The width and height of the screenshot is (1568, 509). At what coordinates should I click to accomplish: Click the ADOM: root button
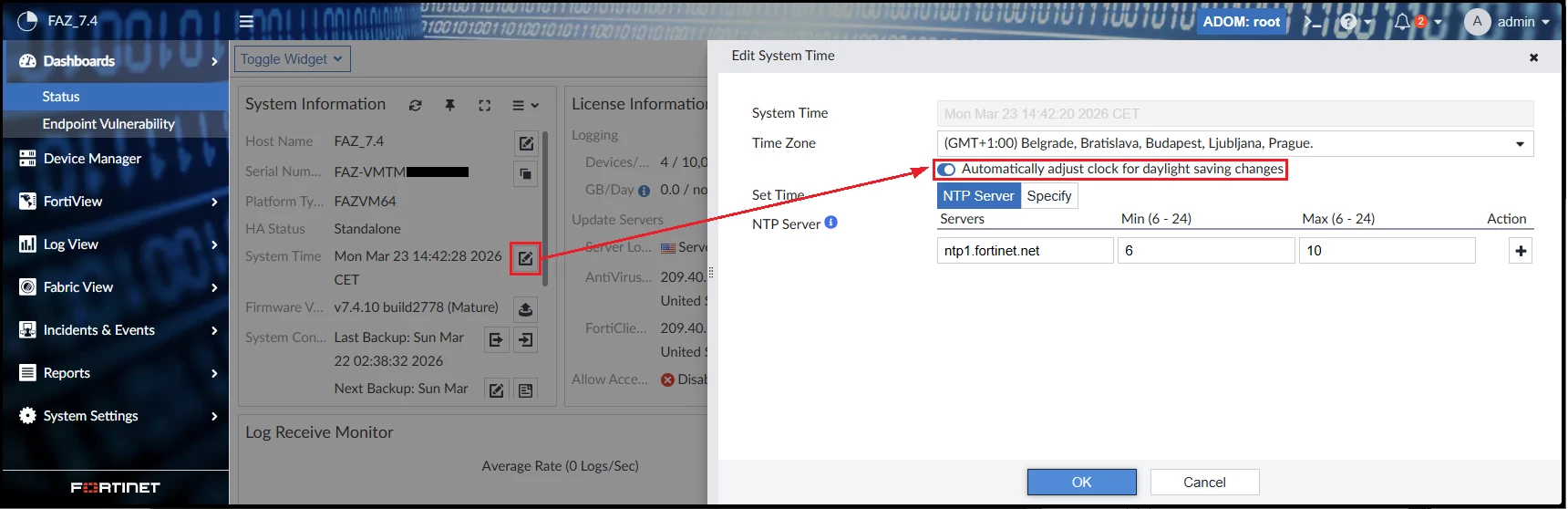tap(1241, 22)
